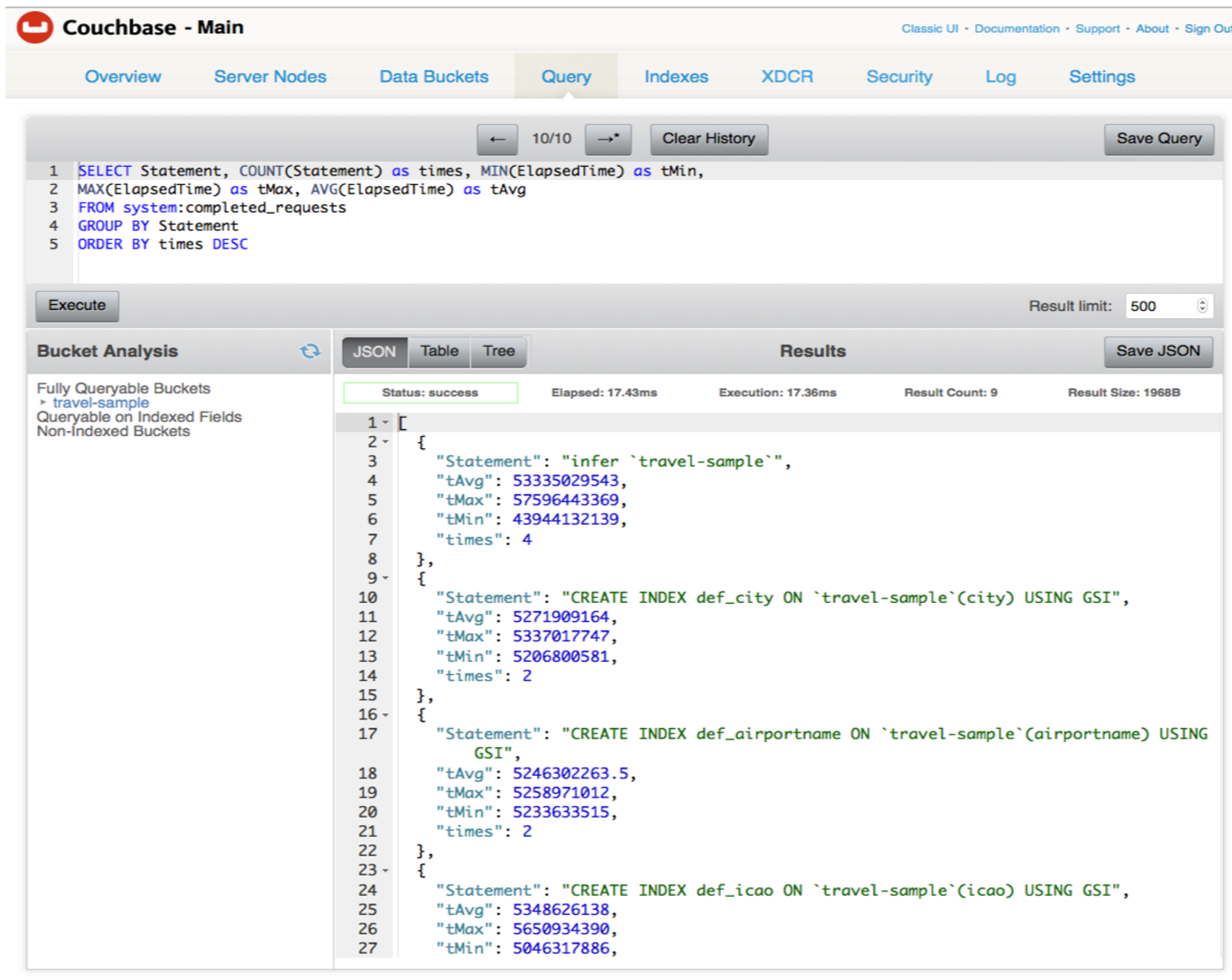Switch results to Tree view

click(499, 351)
